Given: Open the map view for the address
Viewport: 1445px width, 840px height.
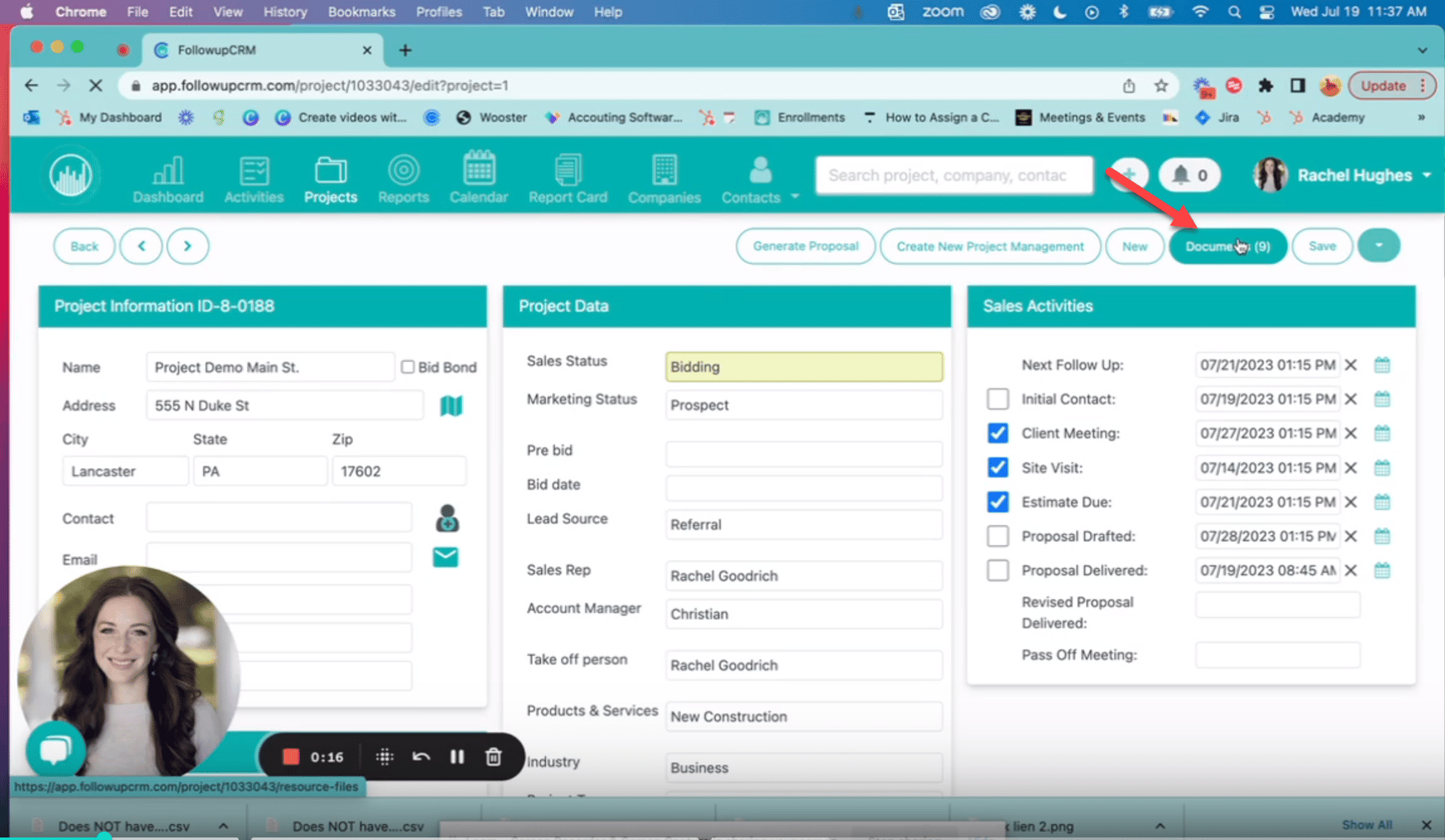Looking at the screenshot, I should click(x=451, y=405).
